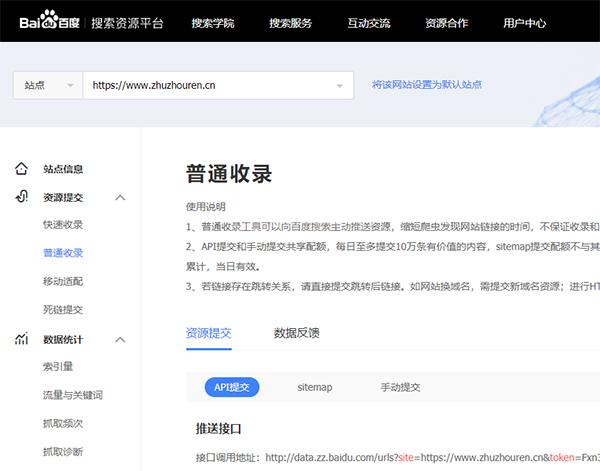Click the 站点信息 home icon
Image resolution: width=600 pixels, height=471 pixels.
[21, 169]
